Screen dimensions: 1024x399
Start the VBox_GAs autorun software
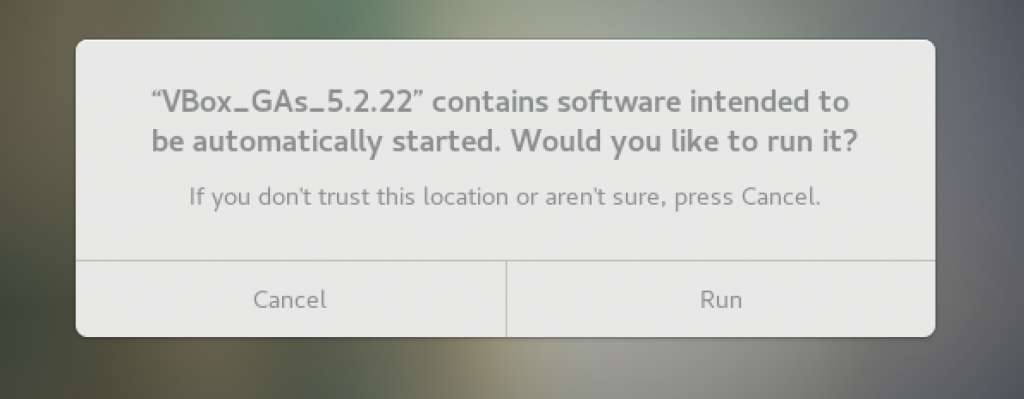pyautogui.click(x=720, y=299)
